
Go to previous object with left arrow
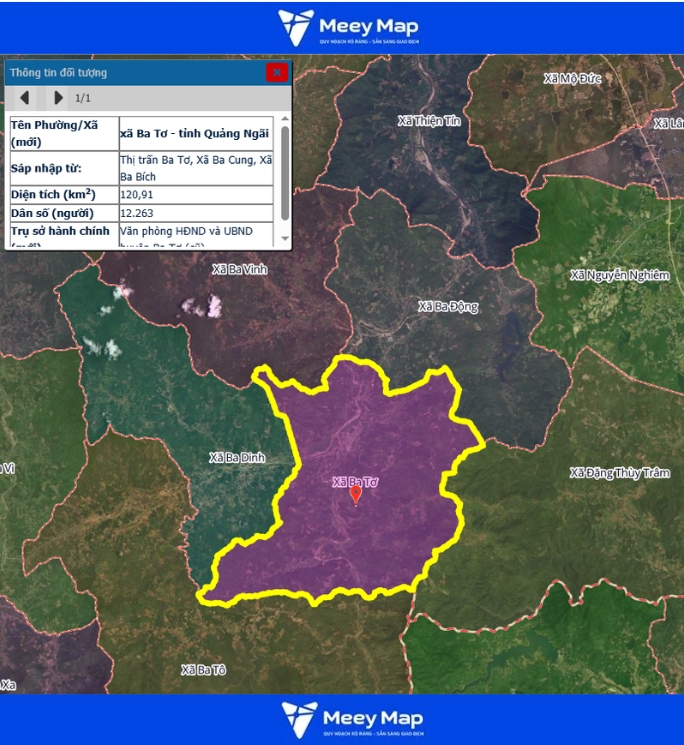pos(25,98)
